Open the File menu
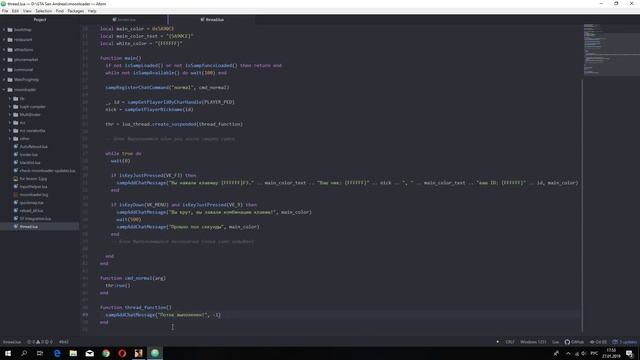 coord(5,11)
